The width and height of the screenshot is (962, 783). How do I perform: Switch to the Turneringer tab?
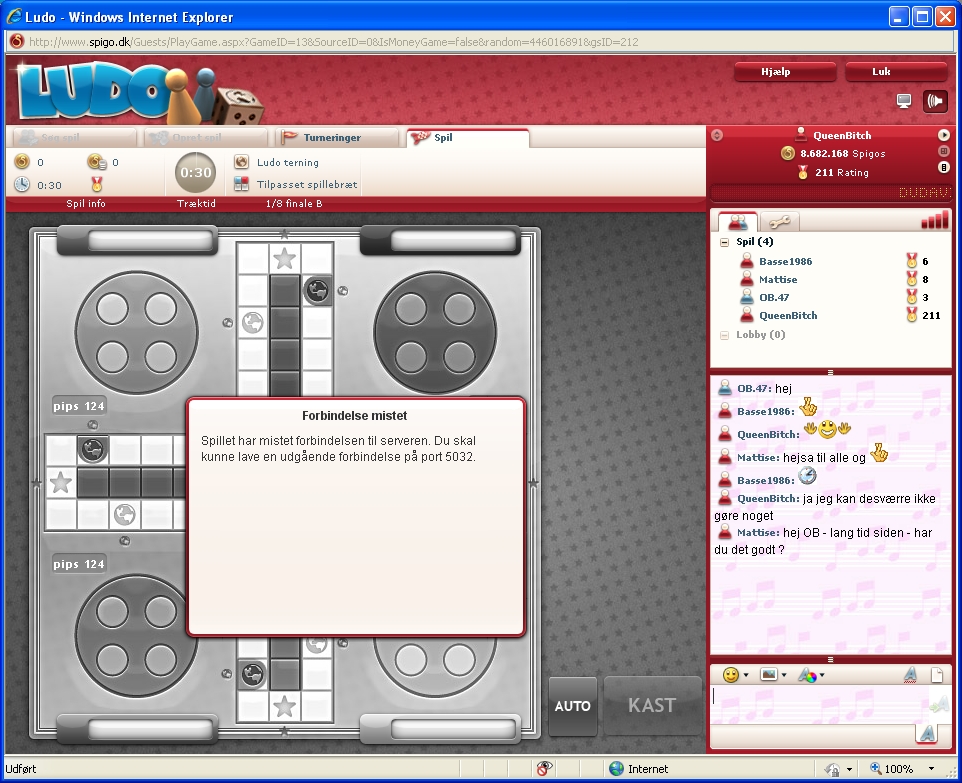(332, 138)
